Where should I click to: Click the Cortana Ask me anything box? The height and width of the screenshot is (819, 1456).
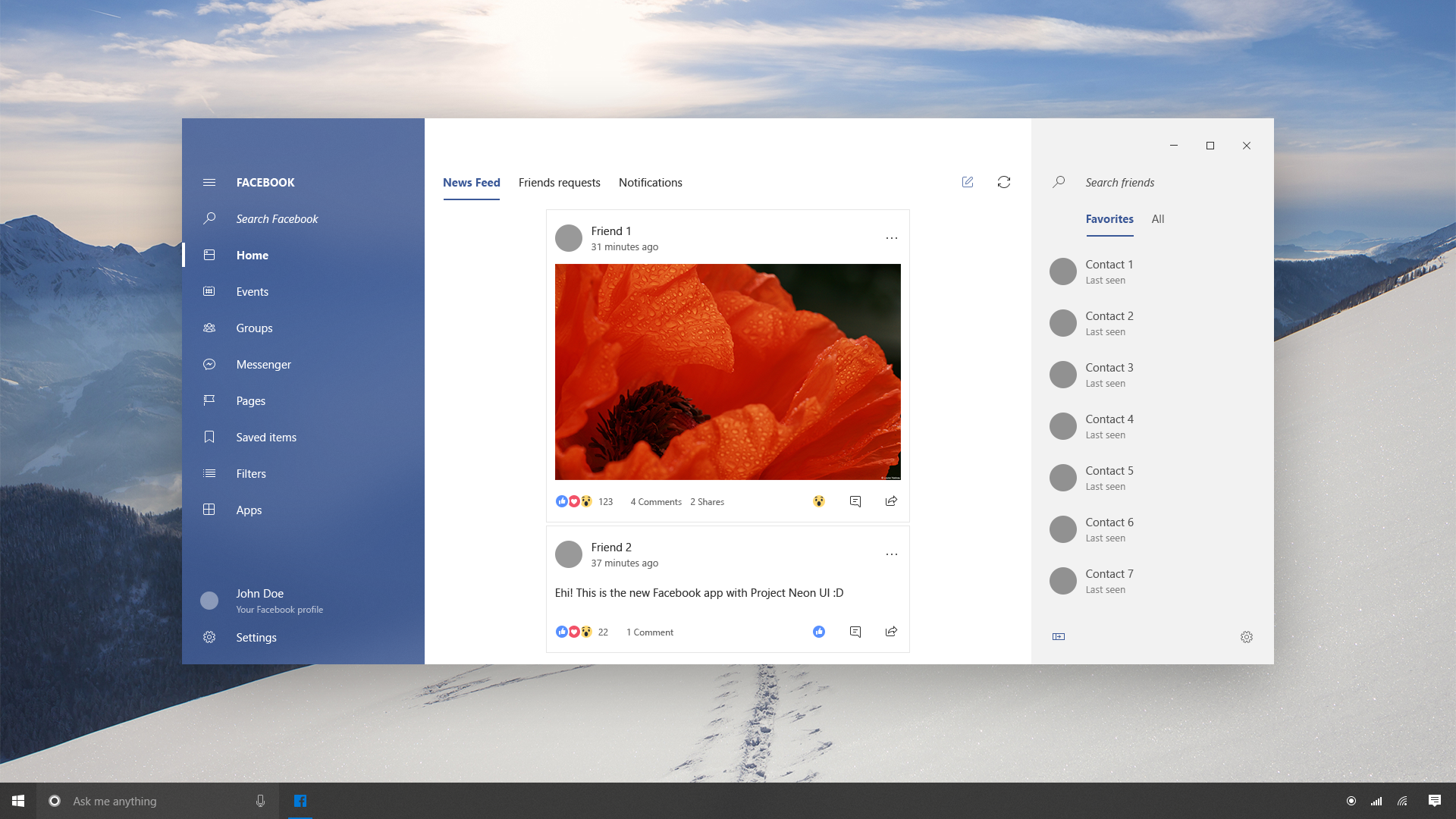point(158,801)
